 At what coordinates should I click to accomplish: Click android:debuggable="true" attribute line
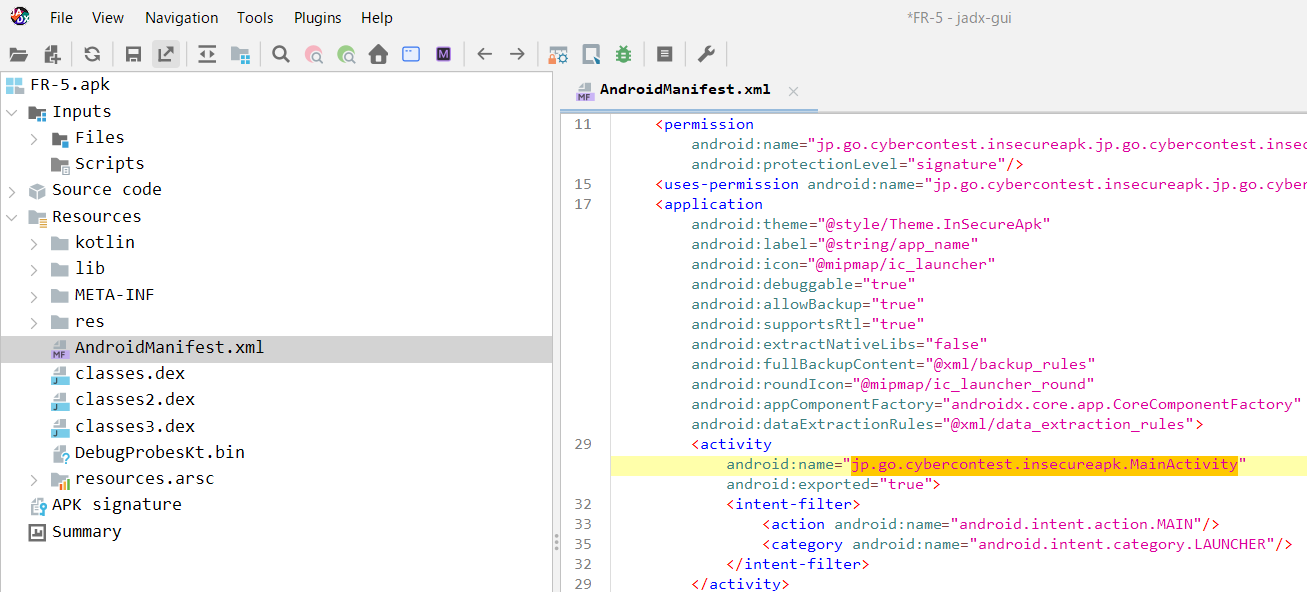[803, 284]
